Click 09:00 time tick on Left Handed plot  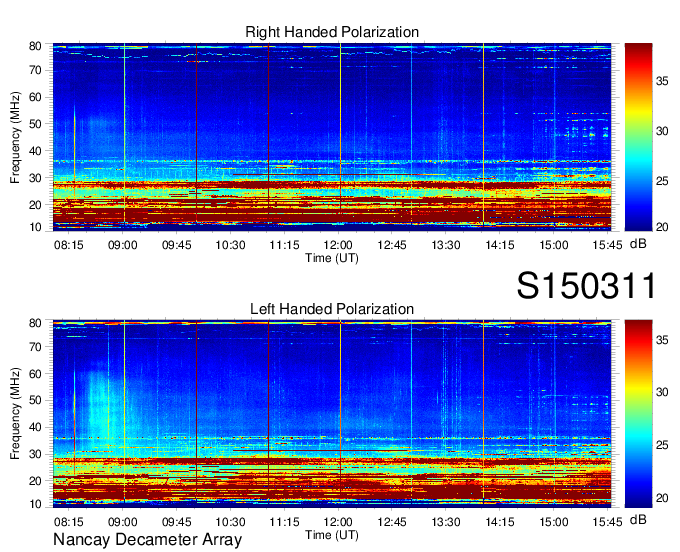[x=123, y=522]
